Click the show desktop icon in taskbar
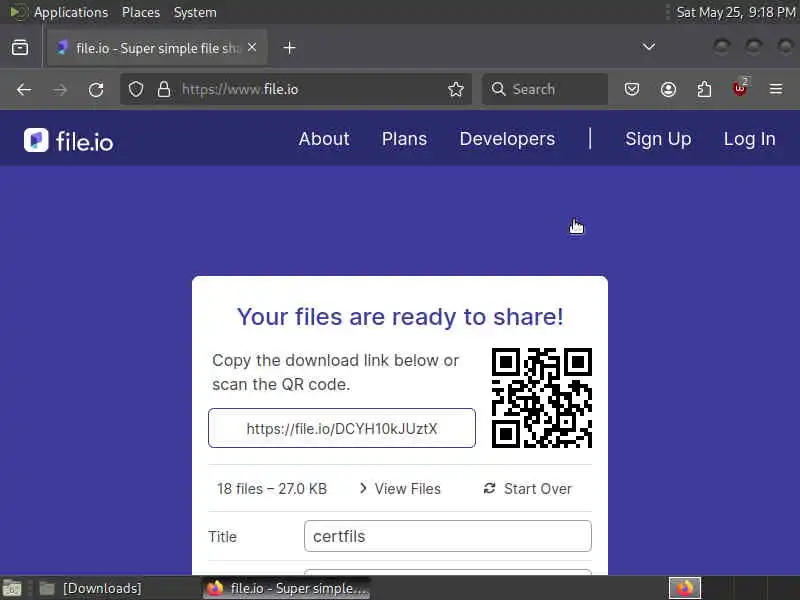800x600 pixels. [x=13, y=588]
